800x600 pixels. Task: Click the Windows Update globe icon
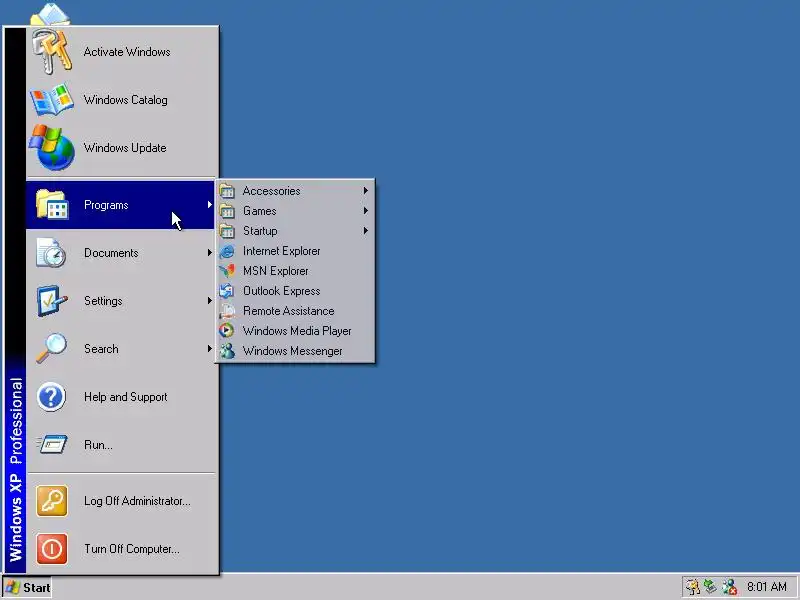(52, 147)
